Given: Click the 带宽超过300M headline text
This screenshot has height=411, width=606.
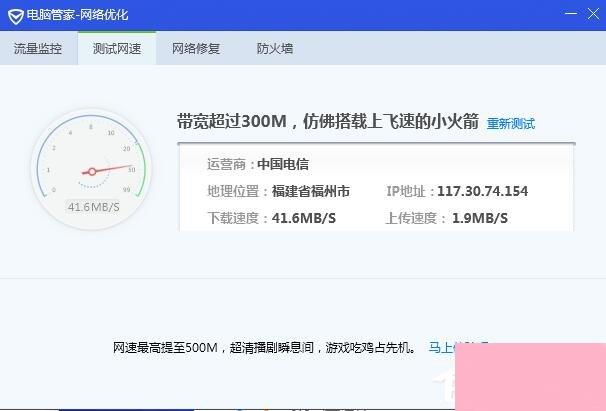Looking at the screenshot, I should pyautogui.click(x=328, y=121).
